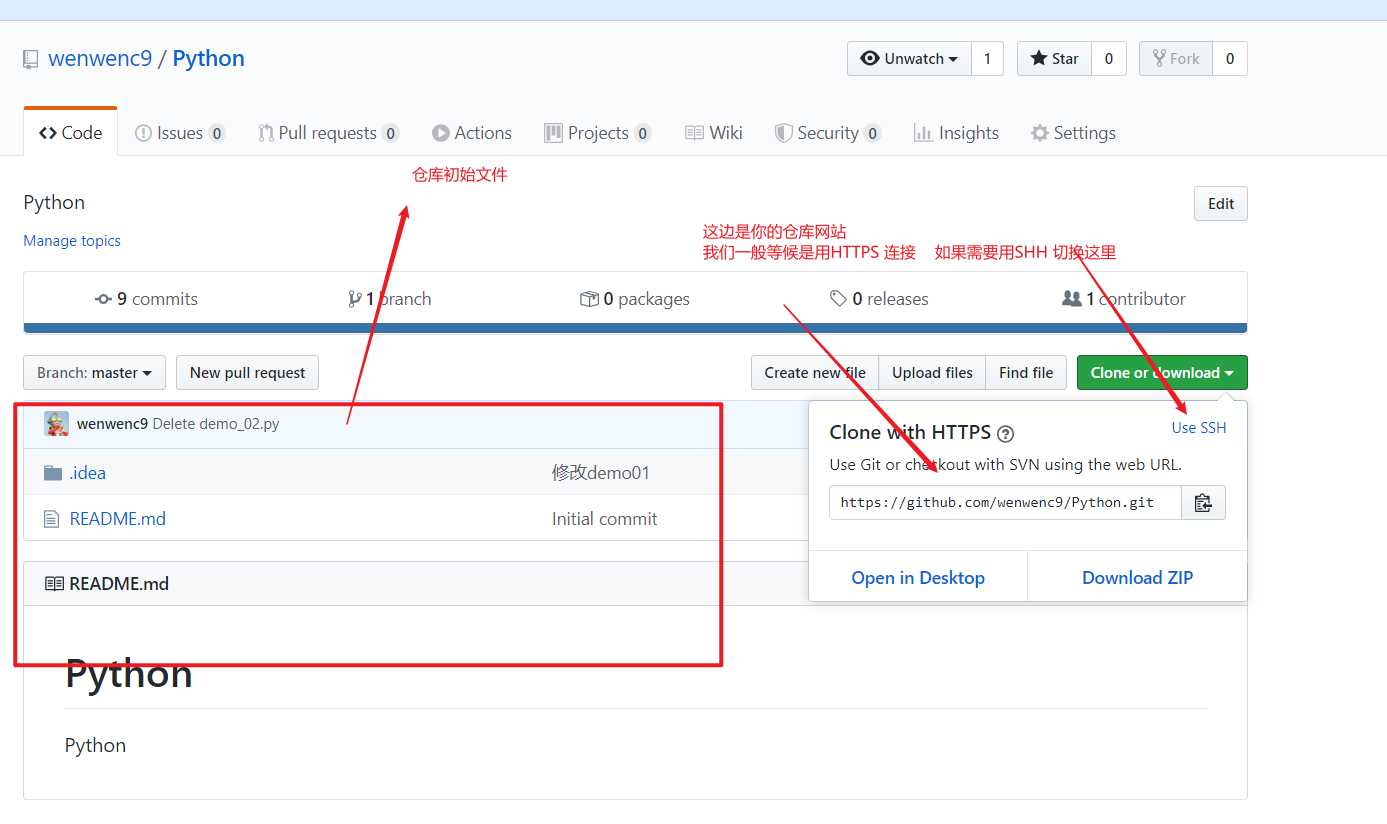Click the contributors people icon
Viewport: 1387px width, 824px height.
1071,299
